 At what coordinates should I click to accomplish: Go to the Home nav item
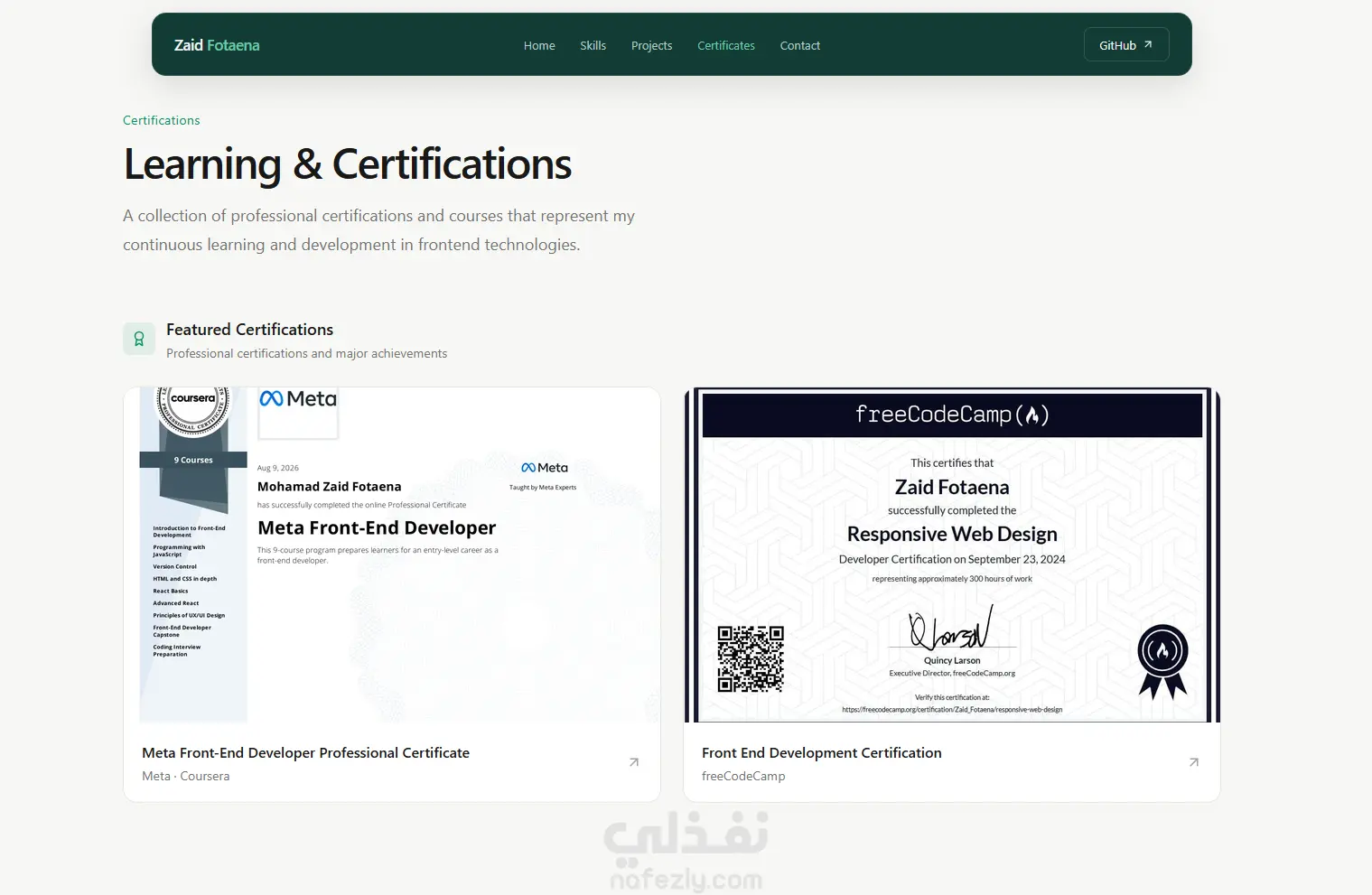coord(539,45)
